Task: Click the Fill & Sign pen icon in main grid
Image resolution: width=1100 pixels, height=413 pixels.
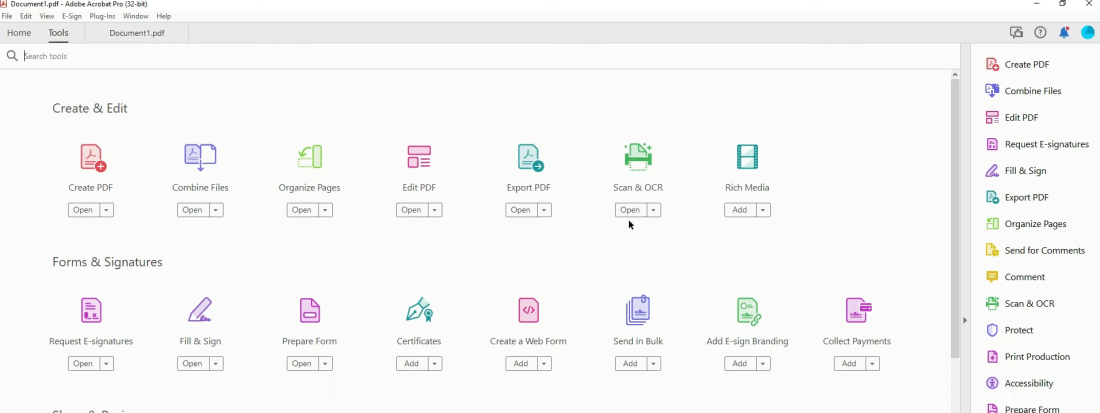Action: 200,310
